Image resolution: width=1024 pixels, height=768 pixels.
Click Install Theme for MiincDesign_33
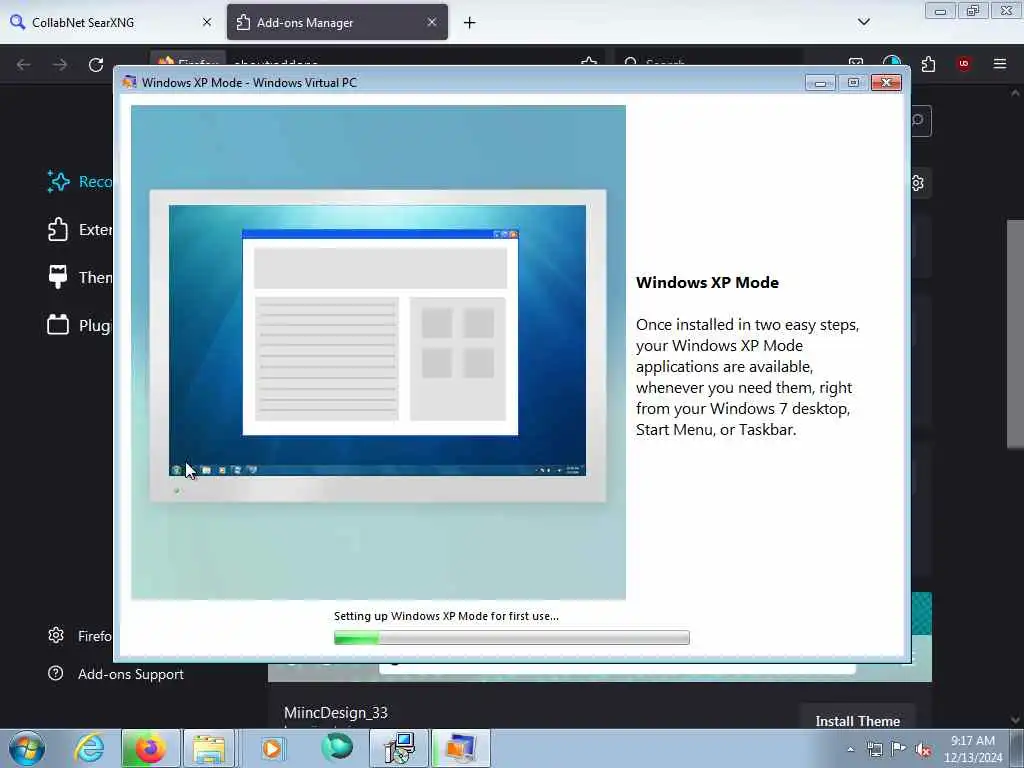(x=857, y=720)
